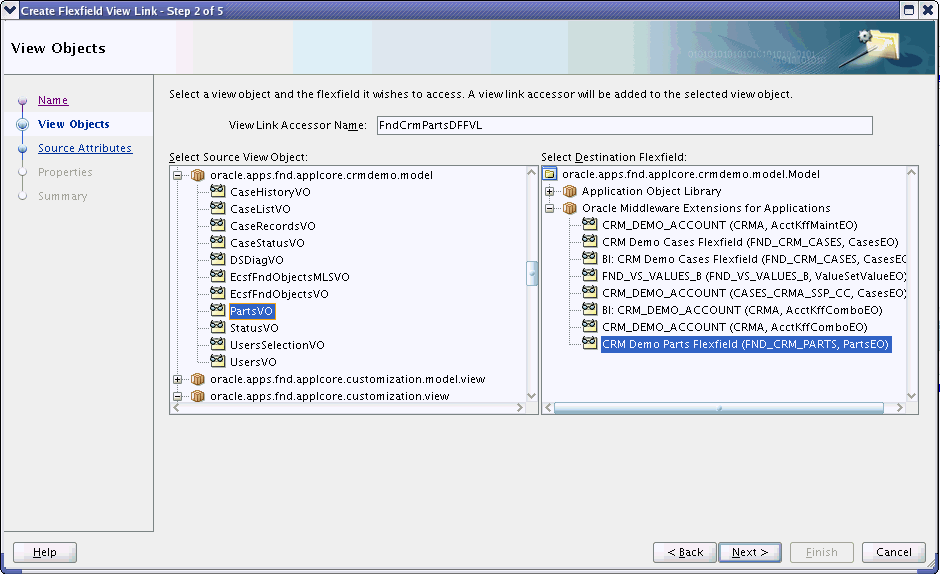Click the UsersVO view object icon

point(218,360)
